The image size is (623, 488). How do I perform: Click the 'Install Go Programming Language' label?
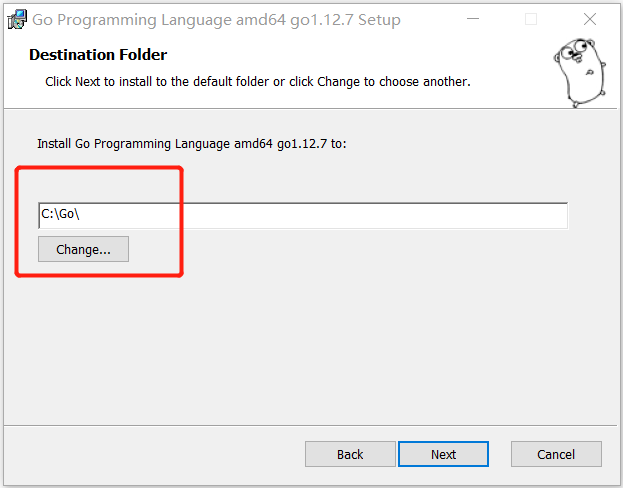pyautogui.click(x=191, y=144)
